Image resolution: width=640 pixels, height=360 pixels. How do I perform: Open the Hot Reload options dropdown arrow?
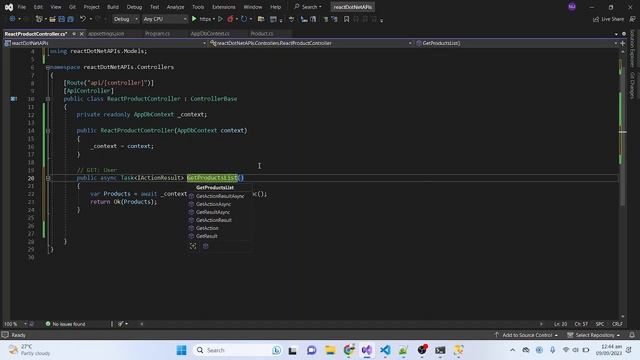(x=237, y=19)
